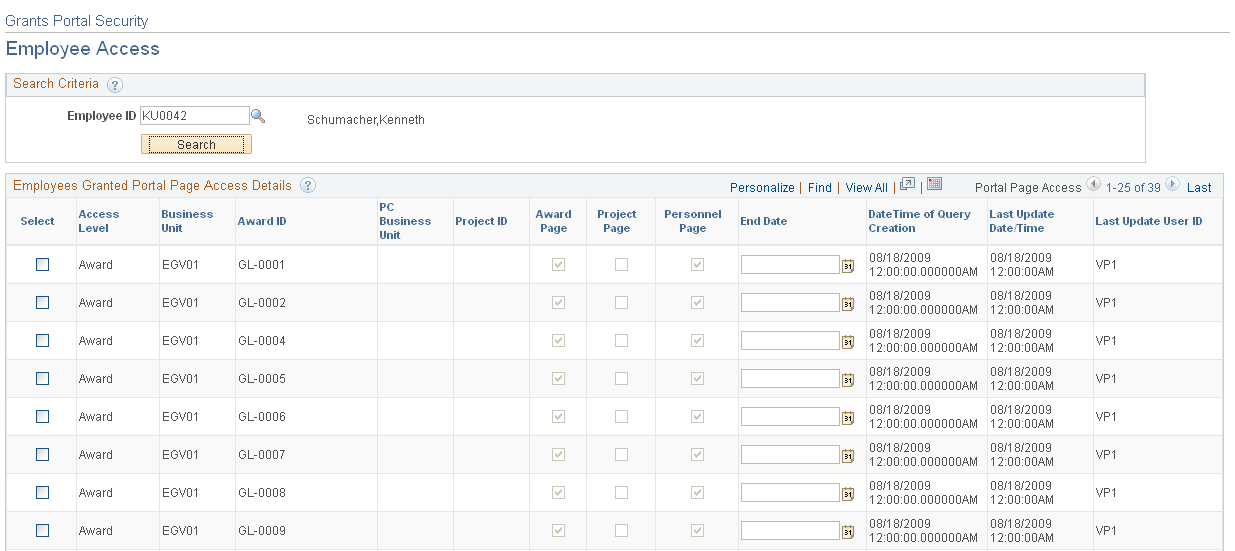The height and width of the screenshot is (551, 1235).
Task: Focus End Date field for GL-0004
Action: (790, 340)
